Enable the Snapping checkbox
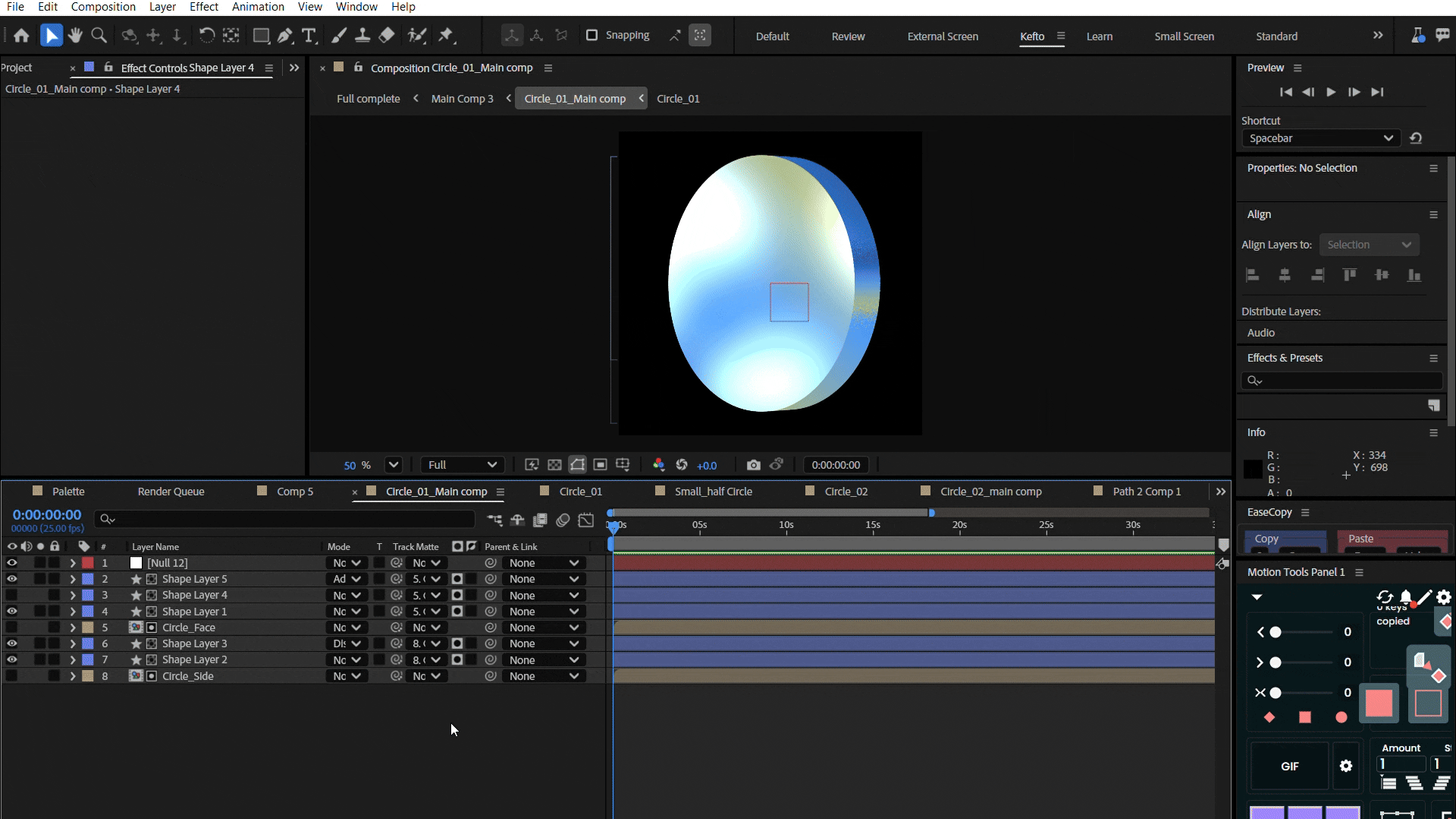1456x819 pixels. 592,36
